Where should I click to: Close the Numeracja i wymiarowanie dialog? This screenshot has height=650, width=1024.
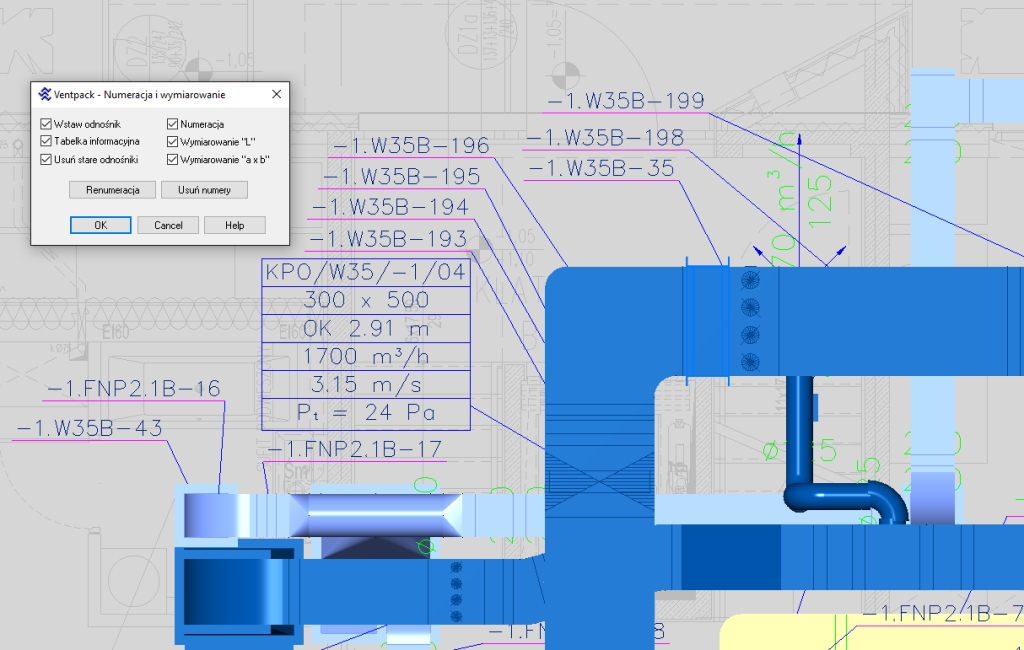coord(276,94)
